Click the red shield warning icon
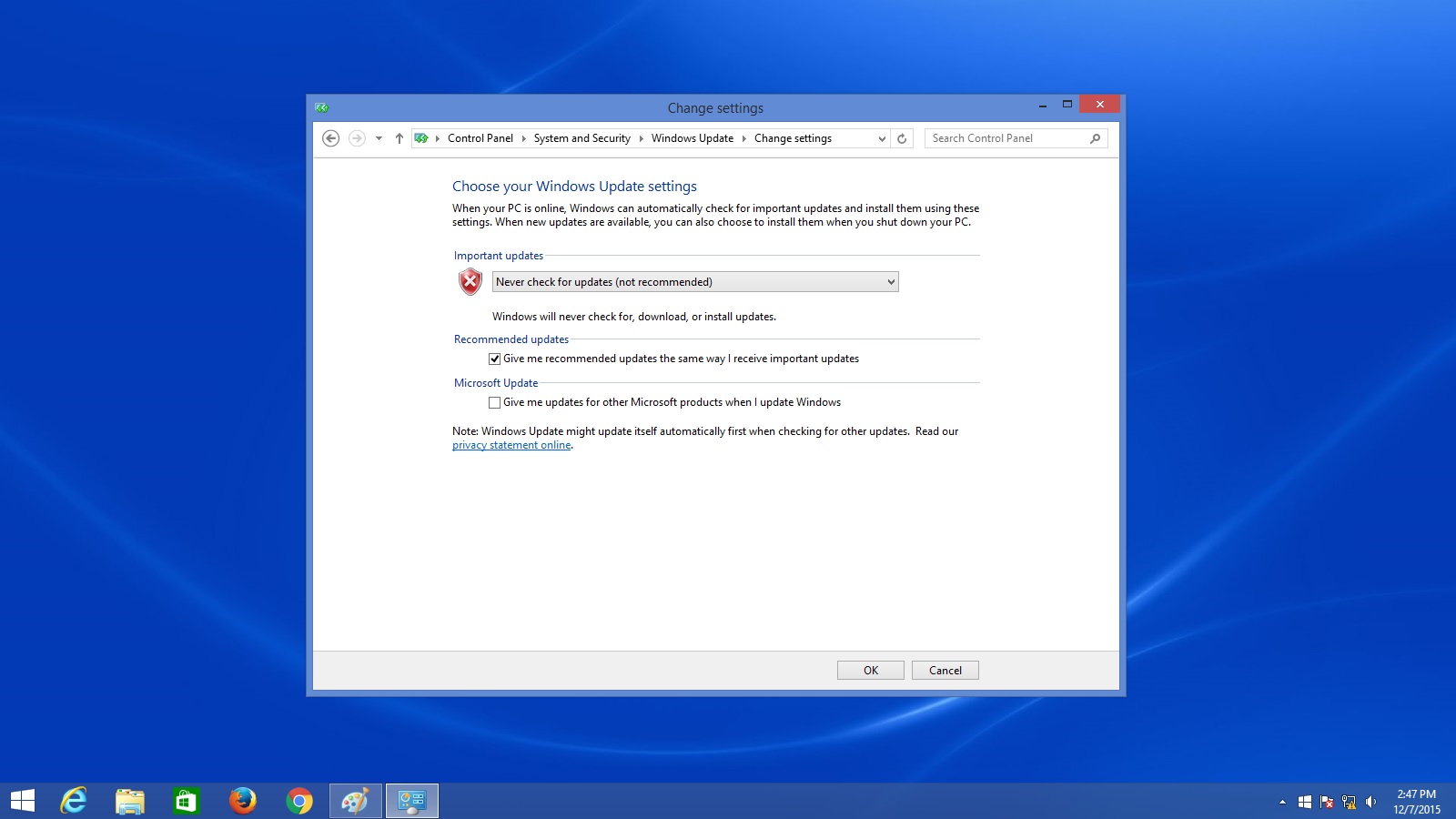The height and width of the screenshot is (819, 1456). (470, 281)
